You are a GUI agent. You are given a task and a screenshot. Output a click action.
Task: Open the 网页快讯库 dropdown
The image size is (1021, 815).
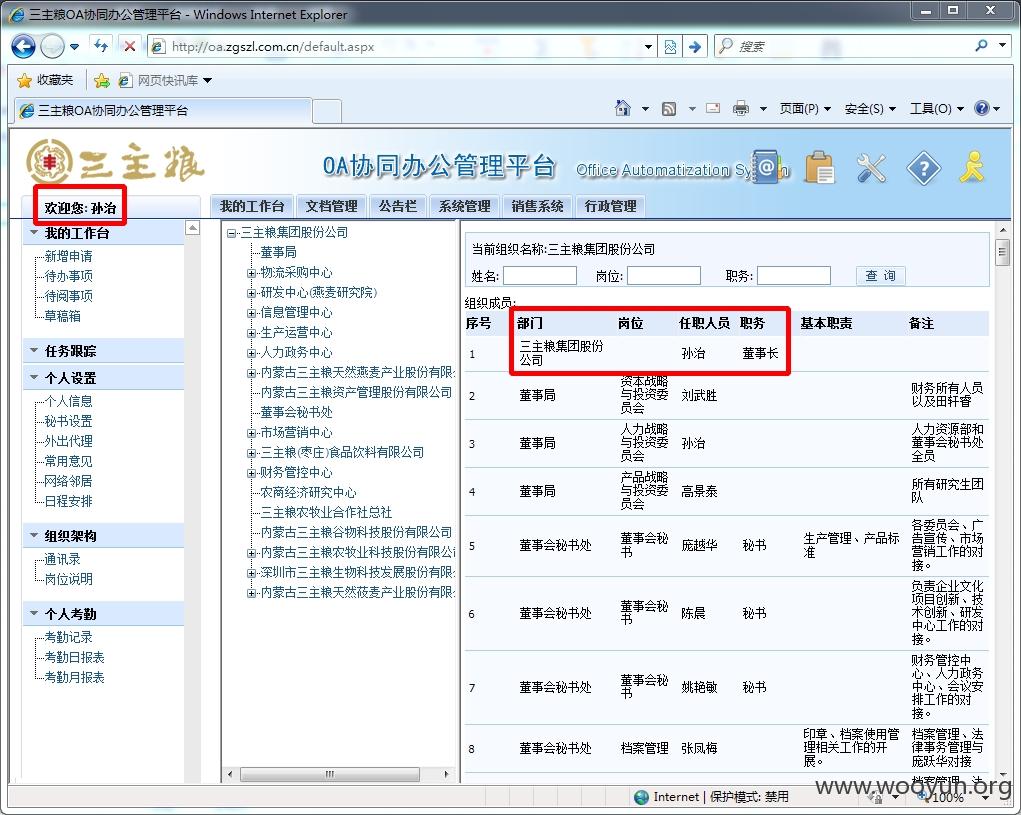[208, 81]
